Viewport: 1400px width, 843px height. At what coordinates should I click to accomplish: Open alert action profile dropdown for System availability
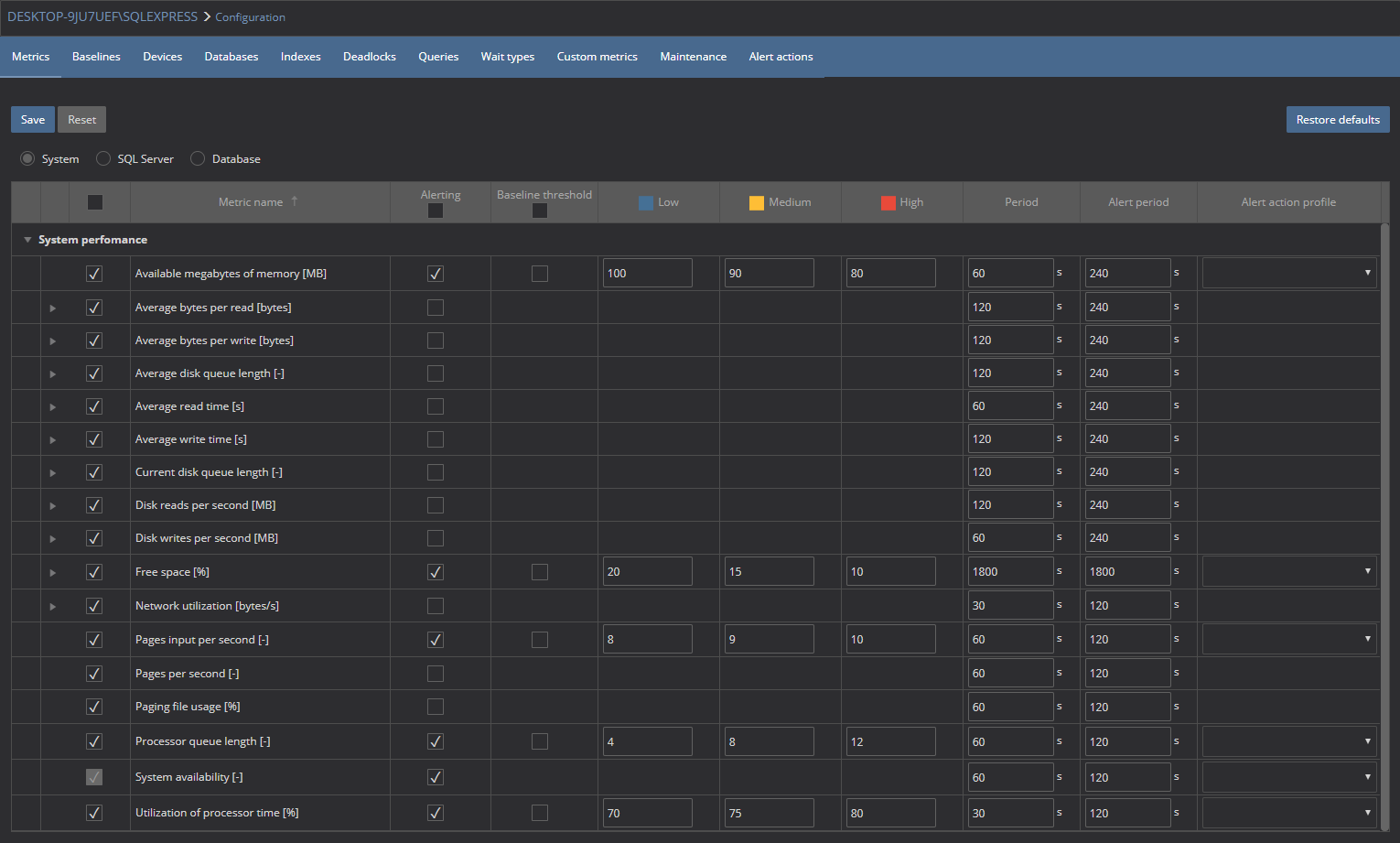pyautogui.click(x=1289, y=777)
